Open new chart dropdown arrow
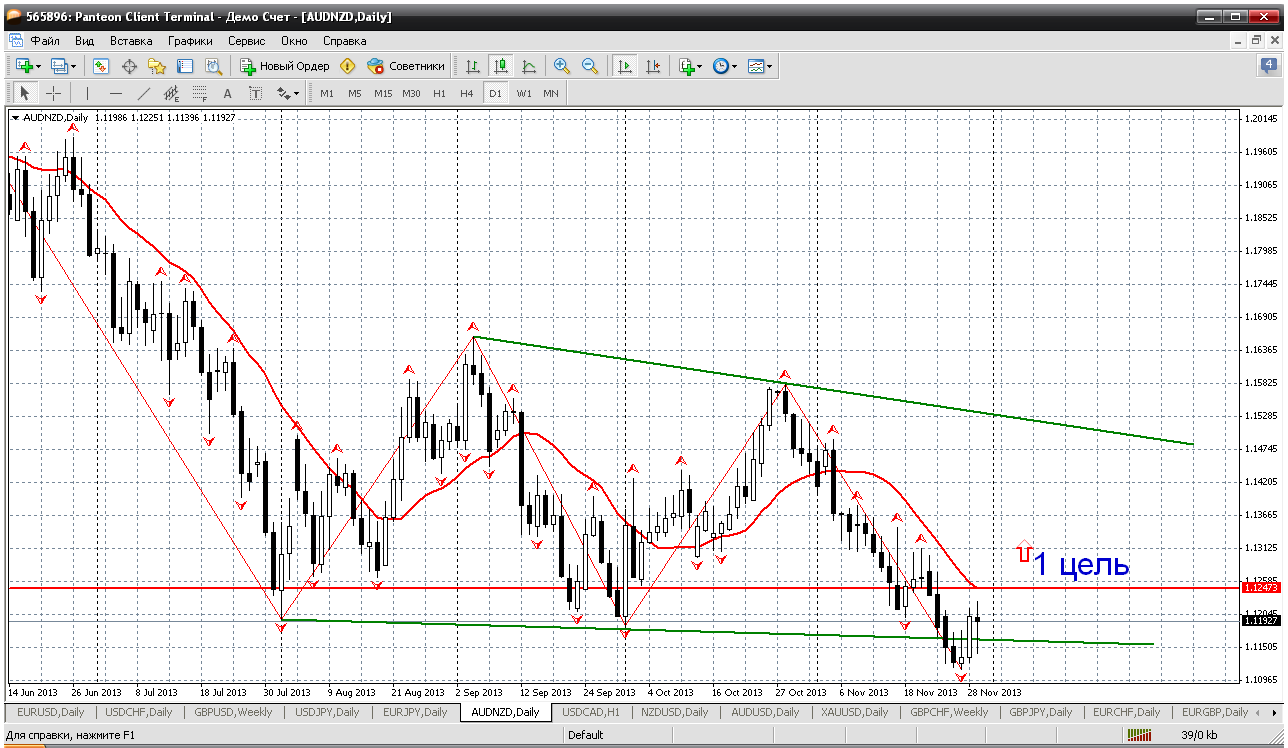This screenshot has height=748, width=1288. tap(39, 66)
